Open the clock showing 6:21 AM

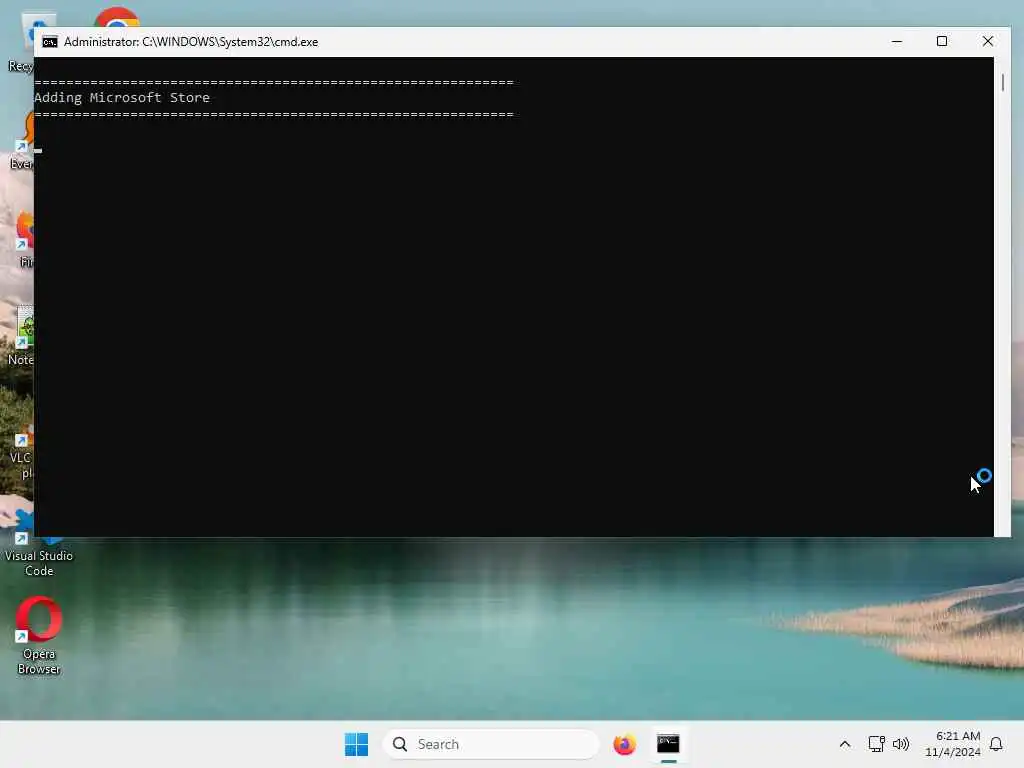[952, 744]
